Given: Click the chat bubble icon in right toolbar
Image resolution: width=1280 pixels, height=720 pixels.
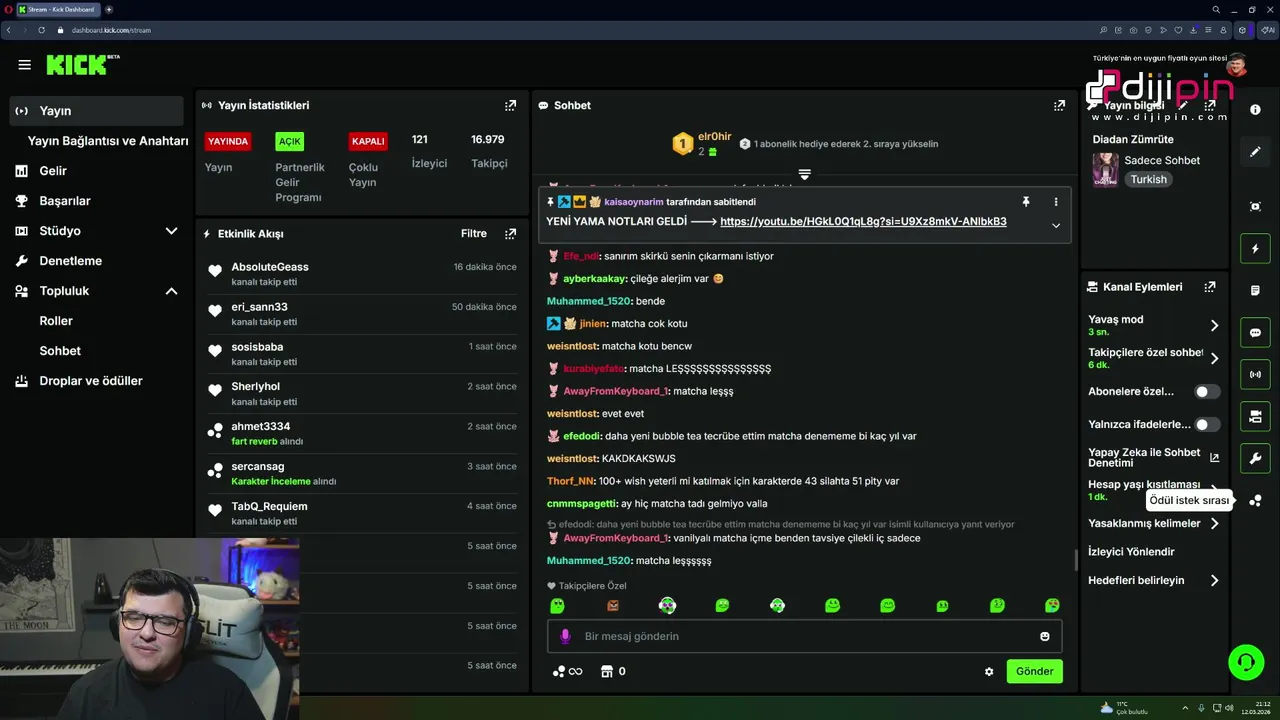Looking at the screenshot, I should 1255,333.
